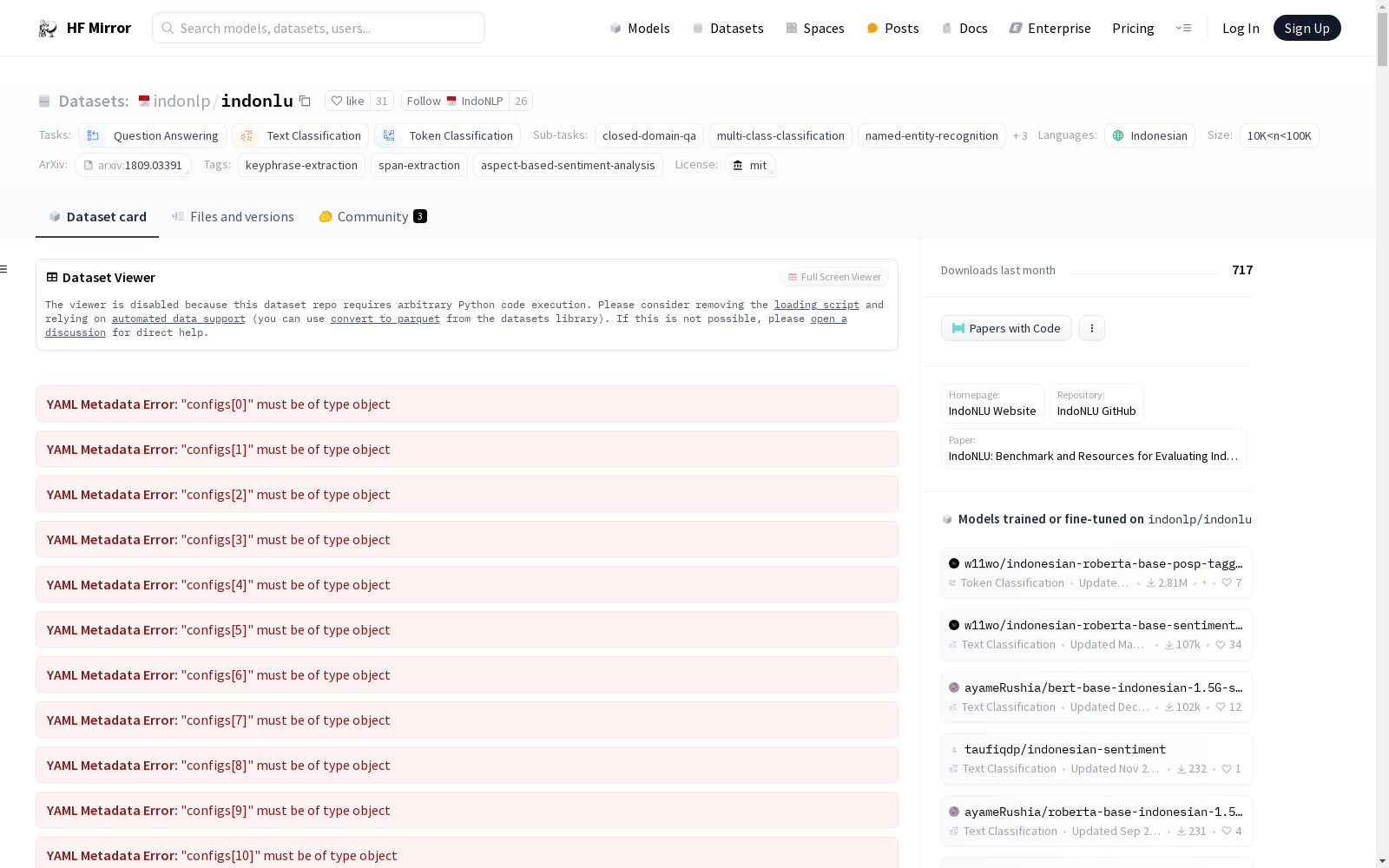Screen dimensions: 1389x868
Task: Open the IndoNLU Website homepage link
Action: pos(992,404)
